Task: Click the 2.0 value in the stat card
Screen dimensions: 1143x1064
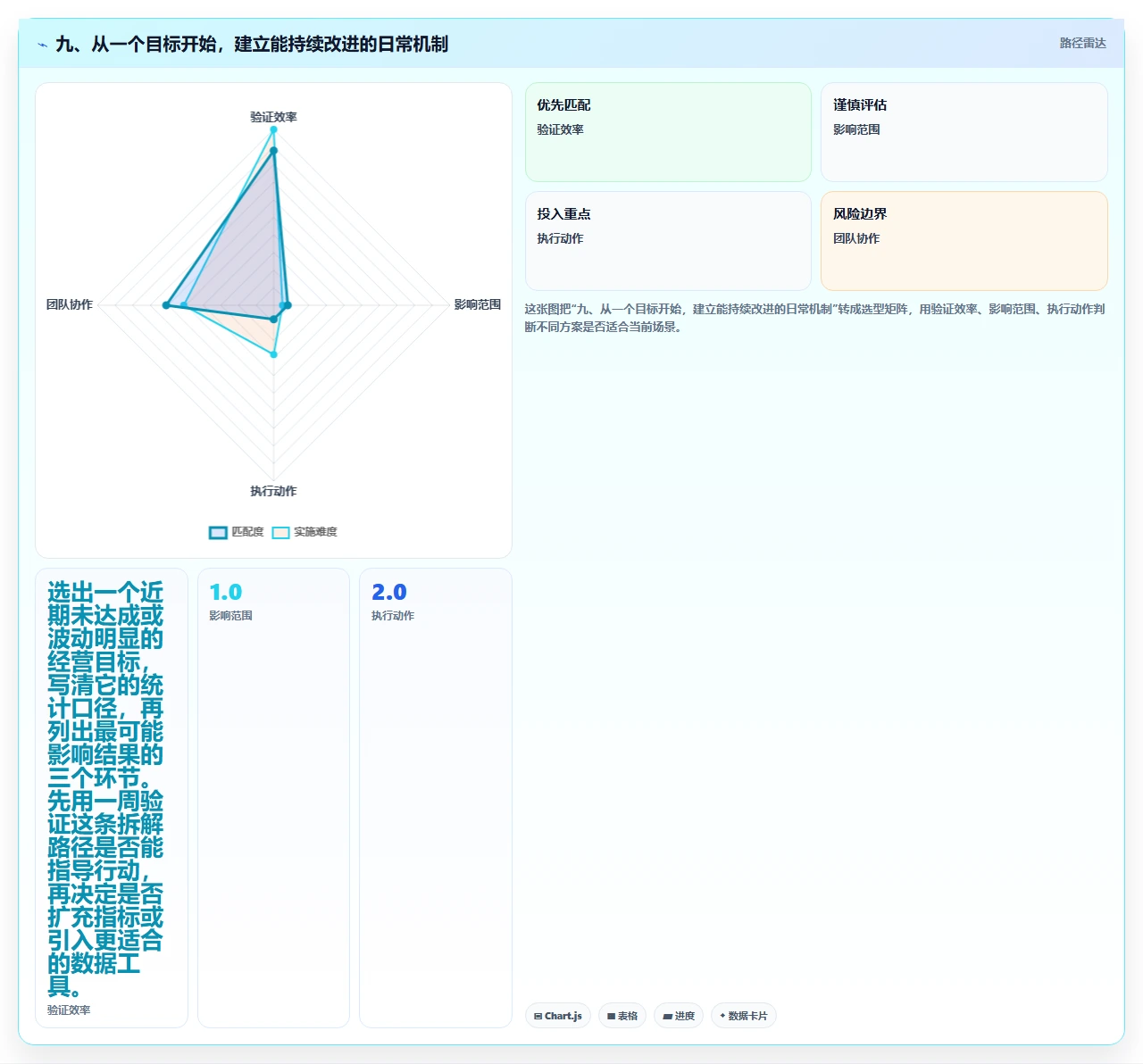Action: 389,593
